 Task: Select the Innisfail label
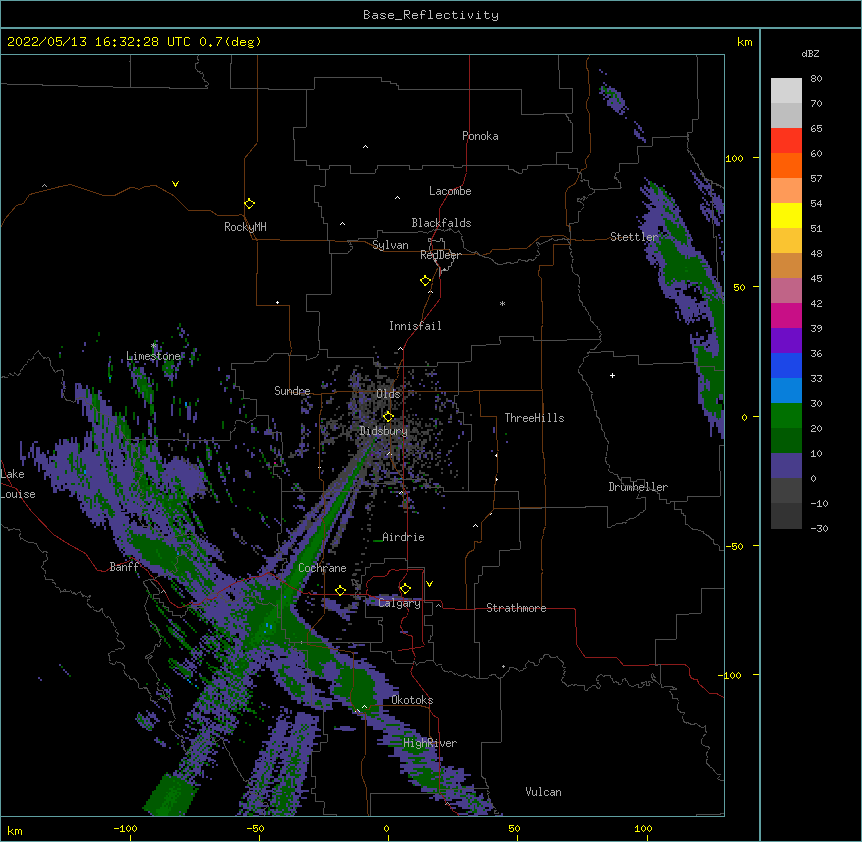coord(415,326)
